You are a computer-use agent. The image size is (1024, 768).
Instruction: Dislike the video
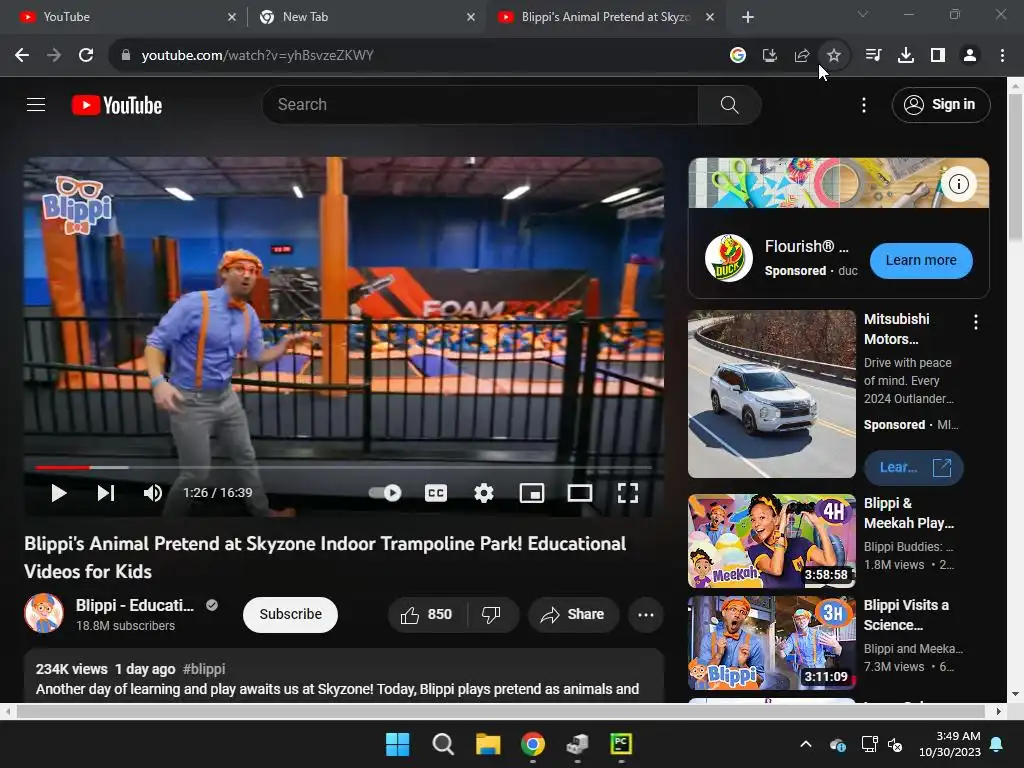(492, 615)
